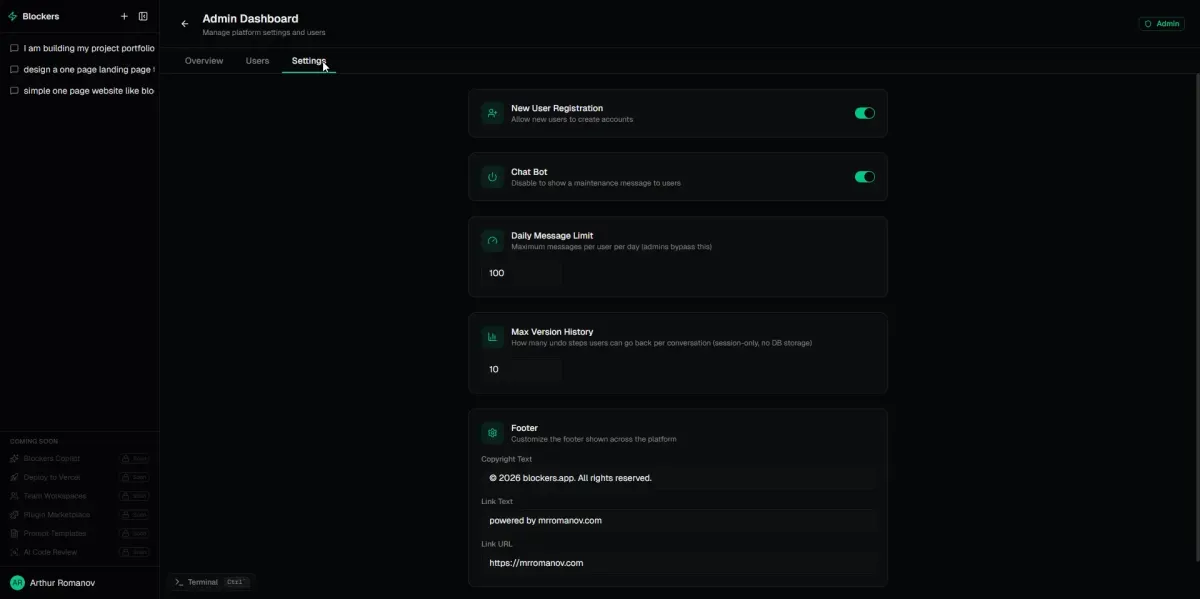Click the Admin badge in top right
Viewport: 1200px width, 599px height.
(x=1161, y=23)
